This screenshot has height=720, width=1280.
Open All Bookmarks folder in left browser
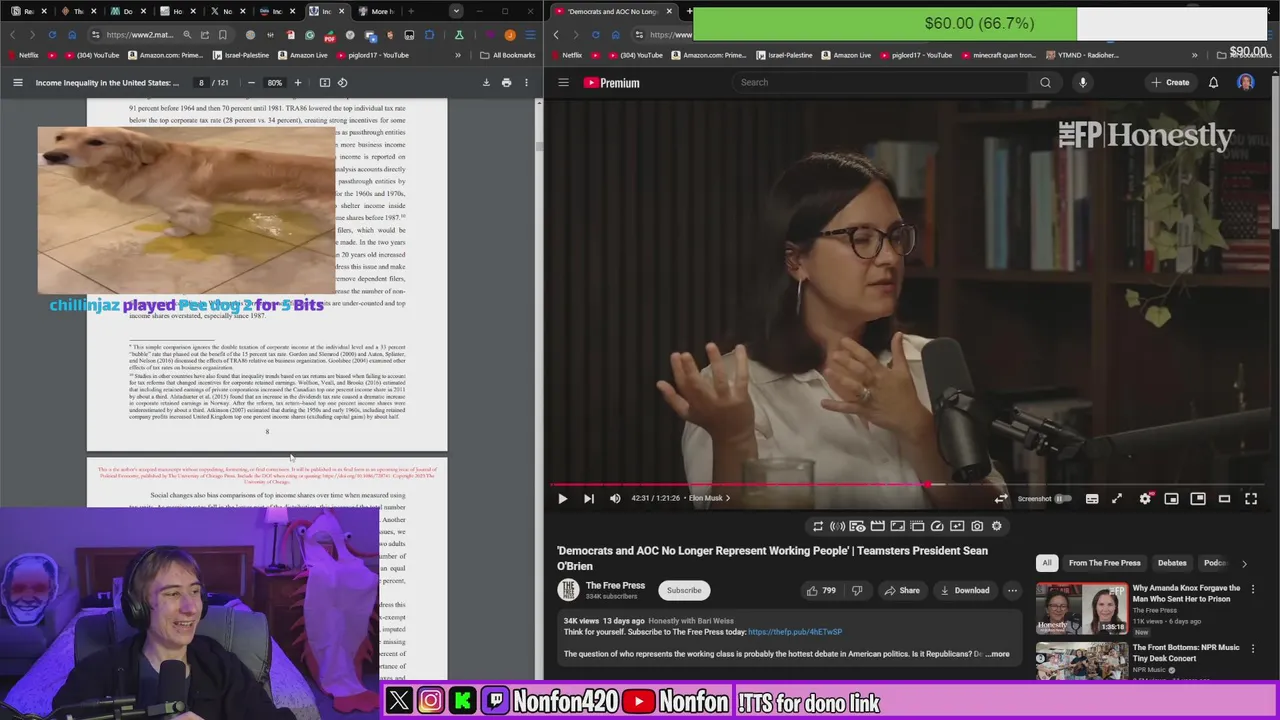(507, 55)
